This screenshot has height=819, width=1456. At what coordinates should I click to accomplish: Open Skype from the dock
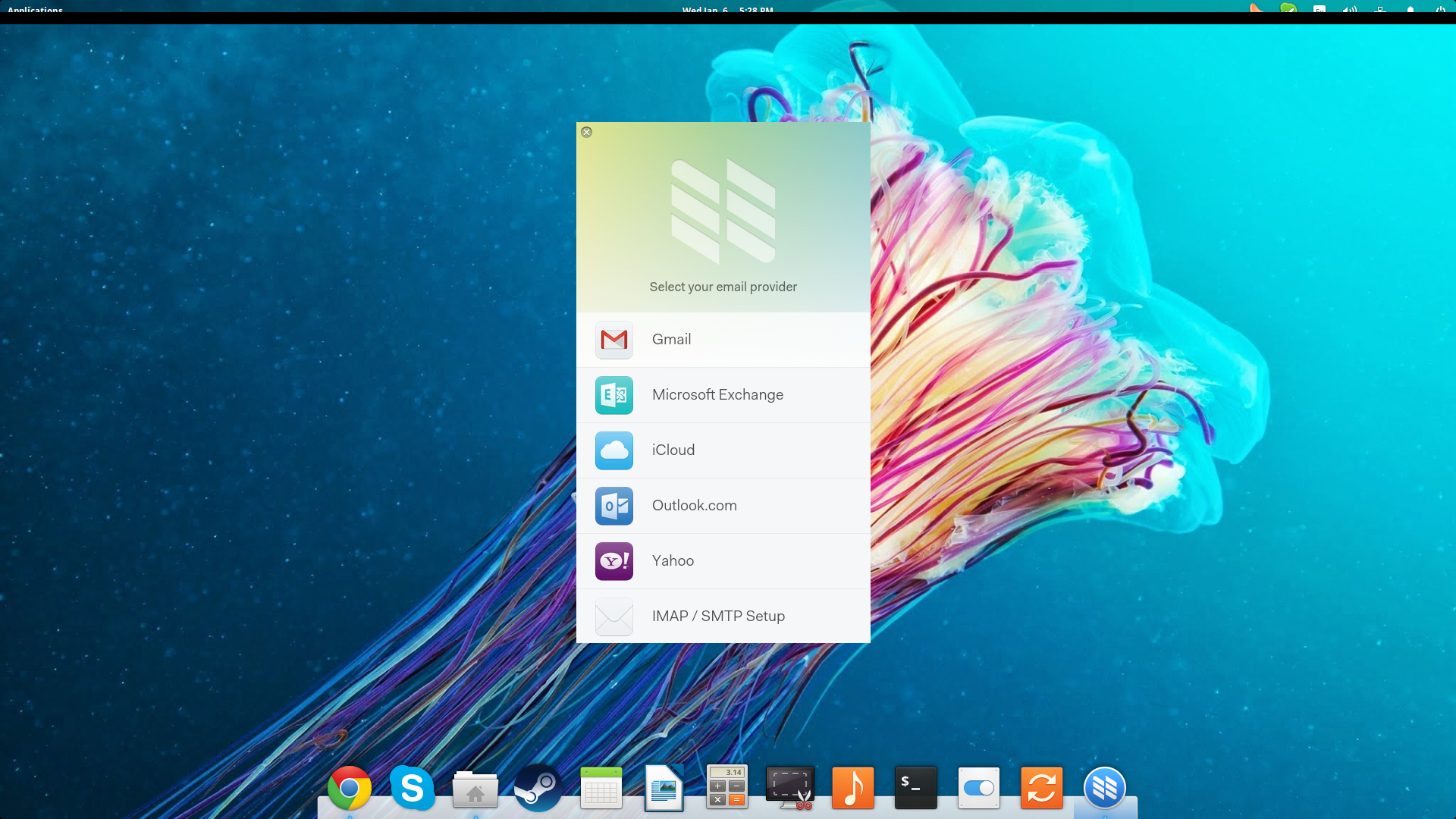413,788
